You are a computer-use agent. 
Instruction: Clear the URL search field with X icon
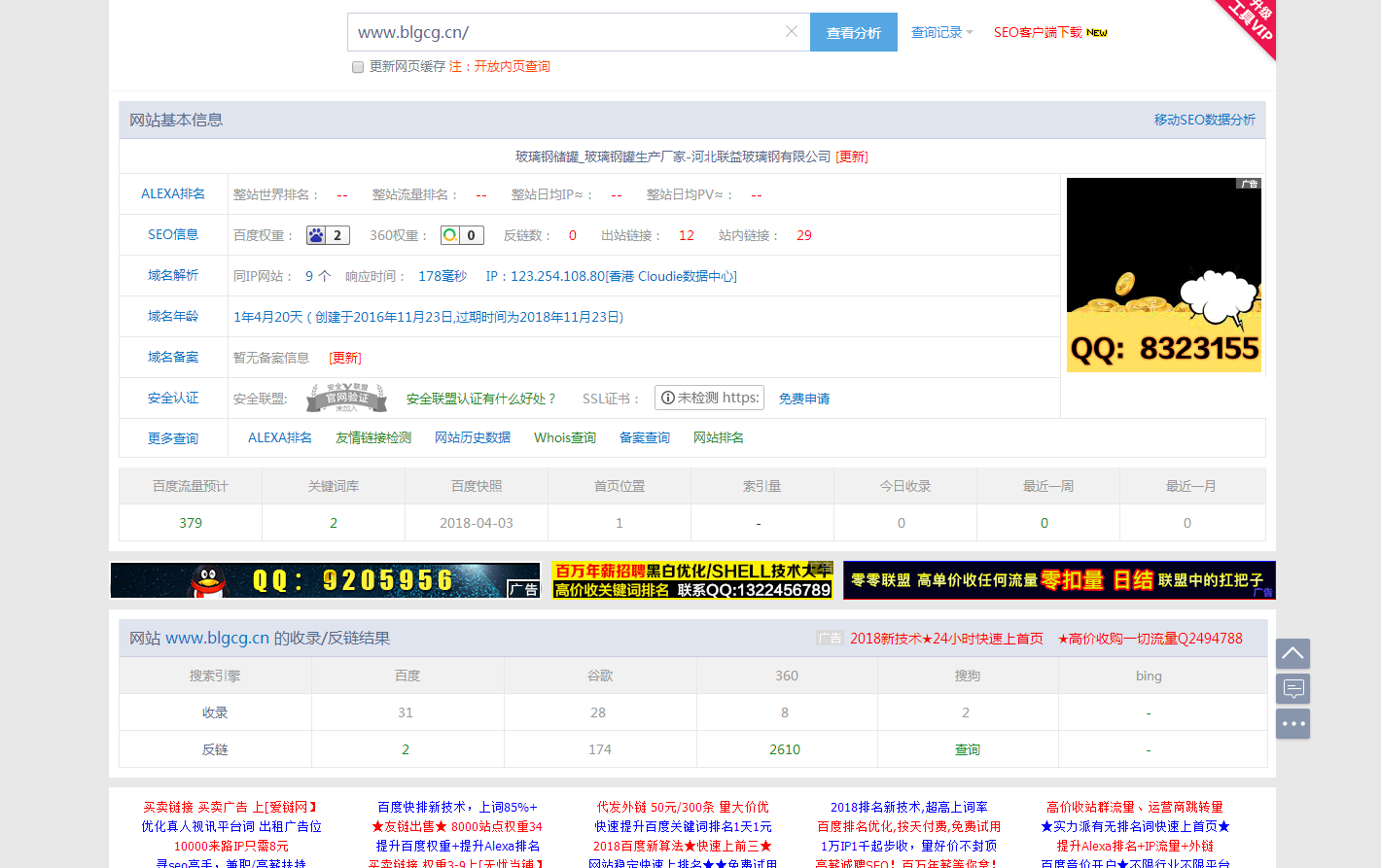(x=792, y=32)
